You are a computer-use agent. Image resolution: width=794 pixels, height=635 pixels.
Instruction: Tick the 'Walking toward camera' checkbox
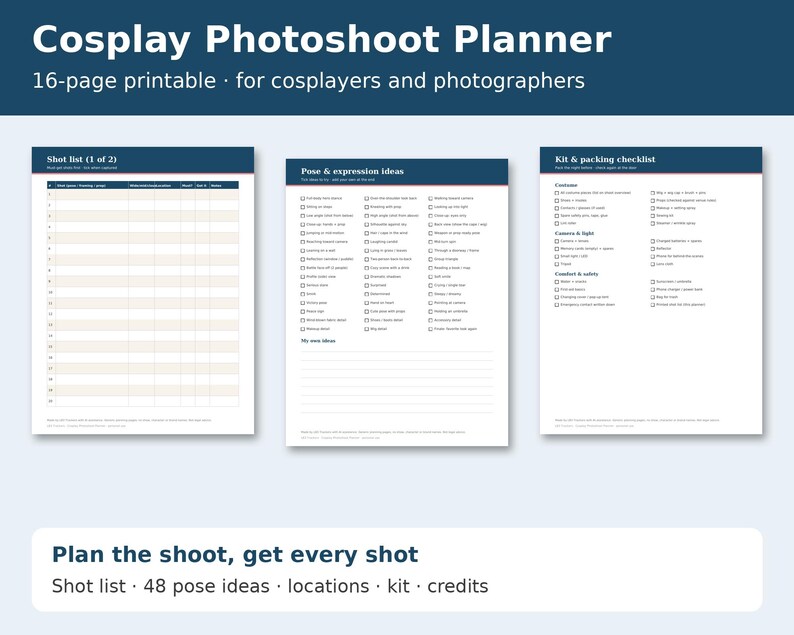430,199
